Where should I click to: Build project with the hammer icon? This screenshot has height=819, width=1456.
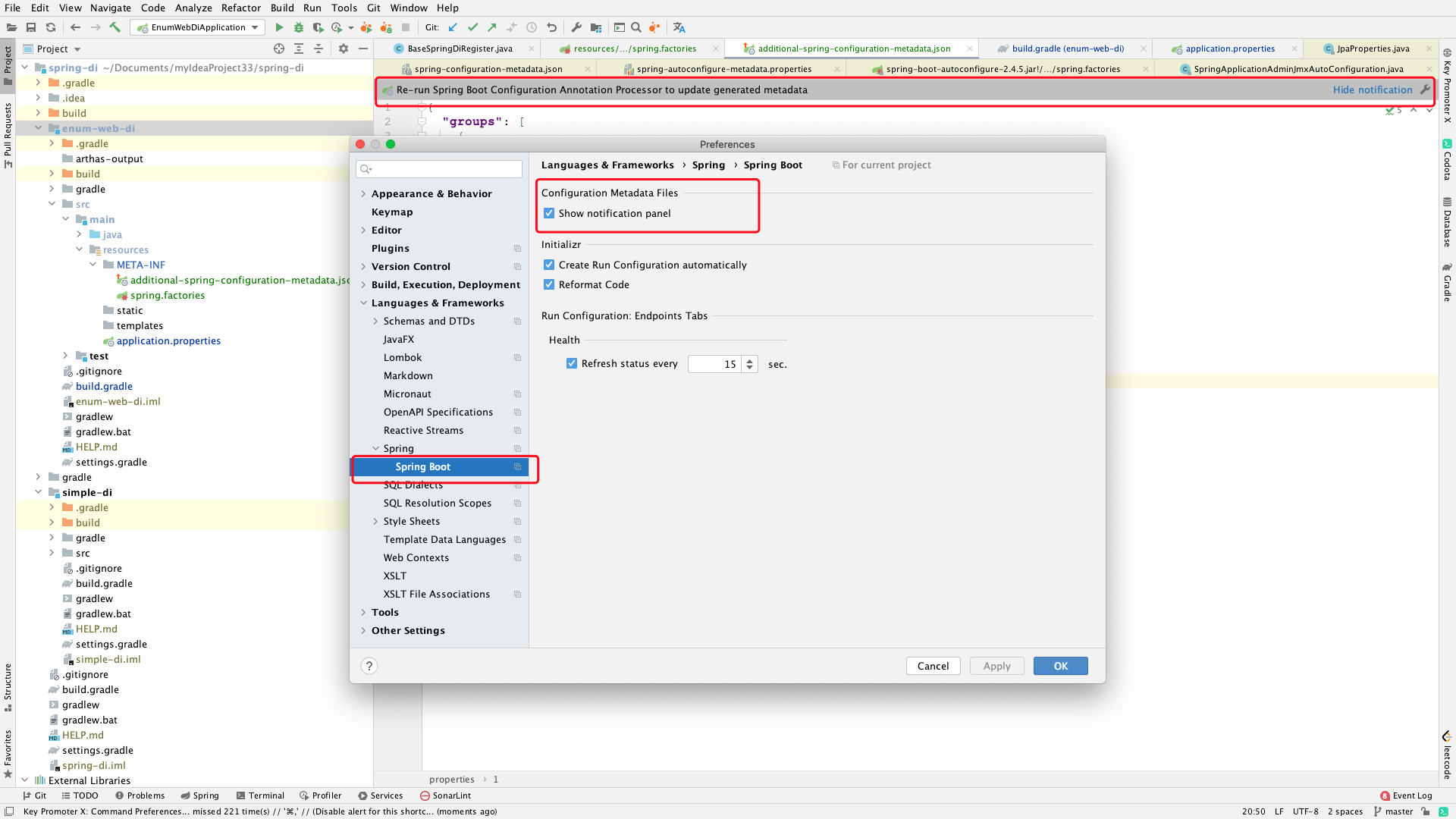115,27
